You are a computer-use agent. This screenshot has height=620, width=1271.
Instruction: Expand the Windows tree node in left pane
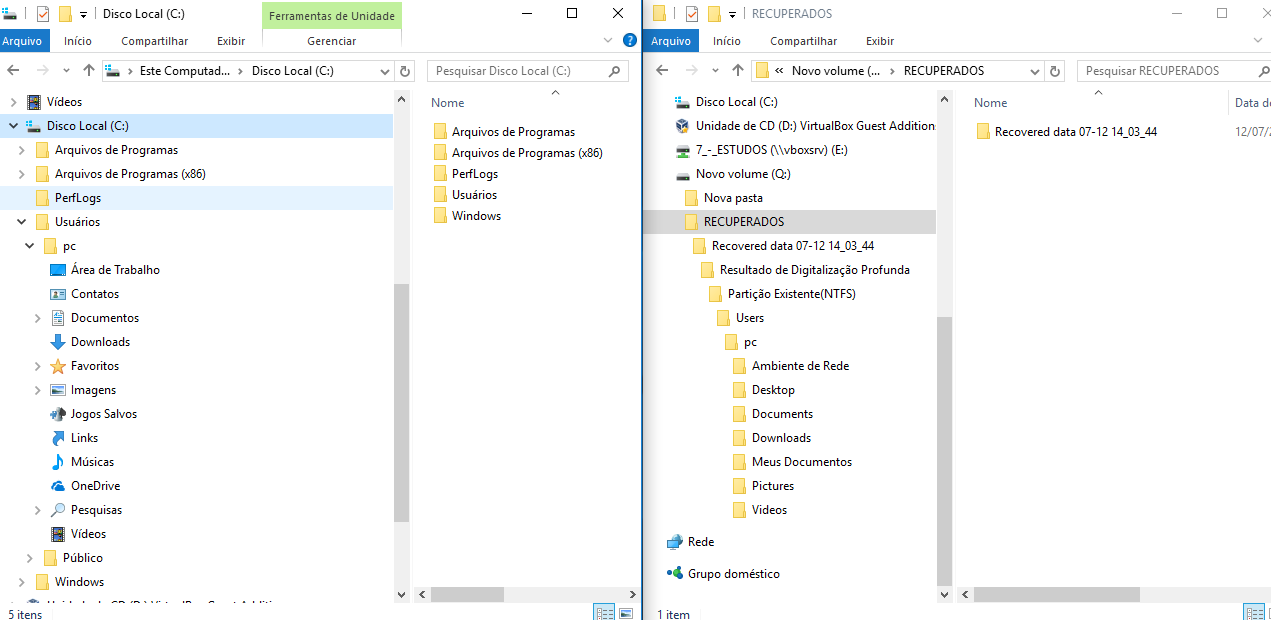coord(21,582)
